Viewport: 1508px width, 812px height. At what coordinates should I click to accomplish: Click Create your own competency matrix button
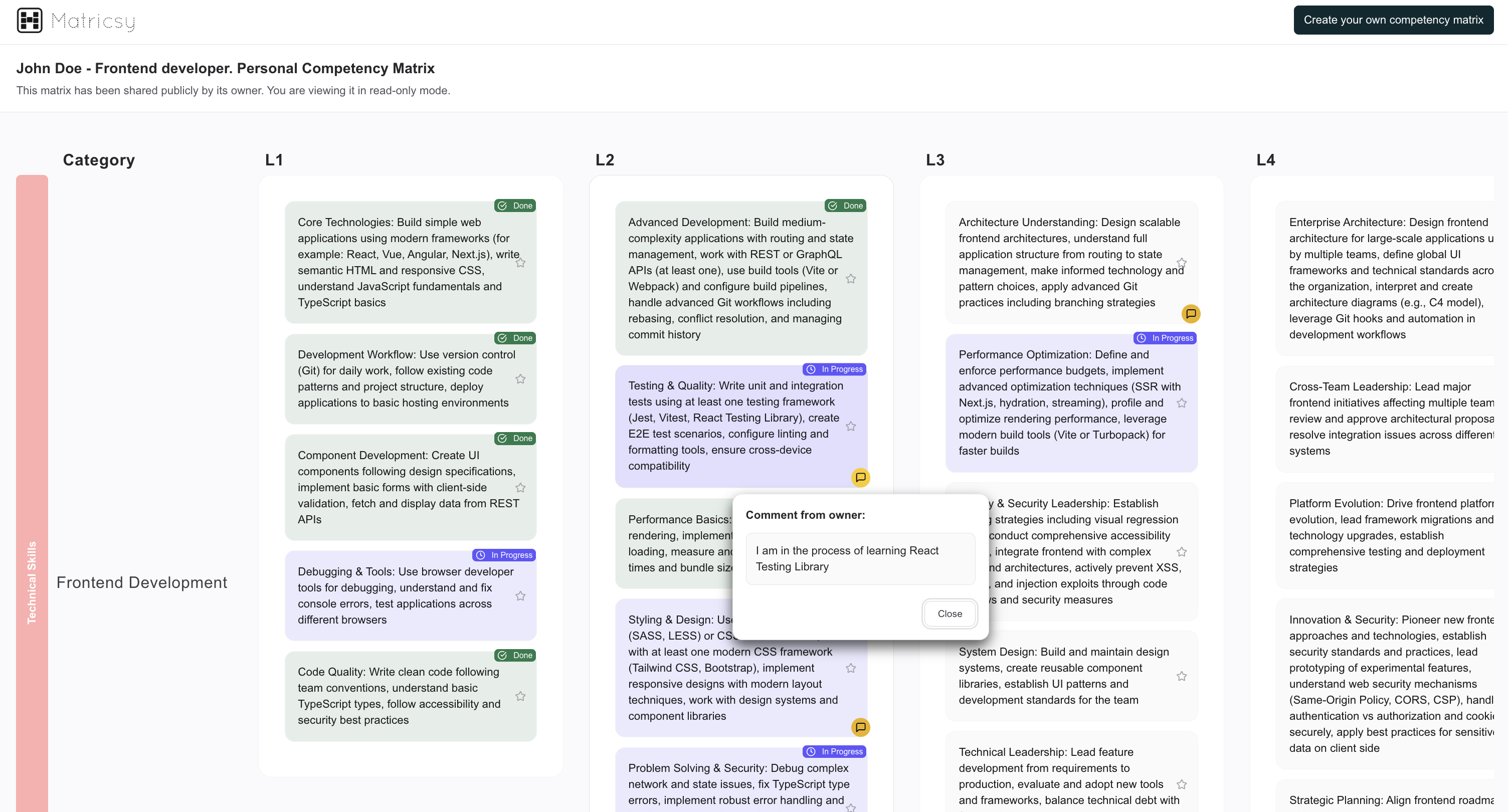click(1393, 20)
